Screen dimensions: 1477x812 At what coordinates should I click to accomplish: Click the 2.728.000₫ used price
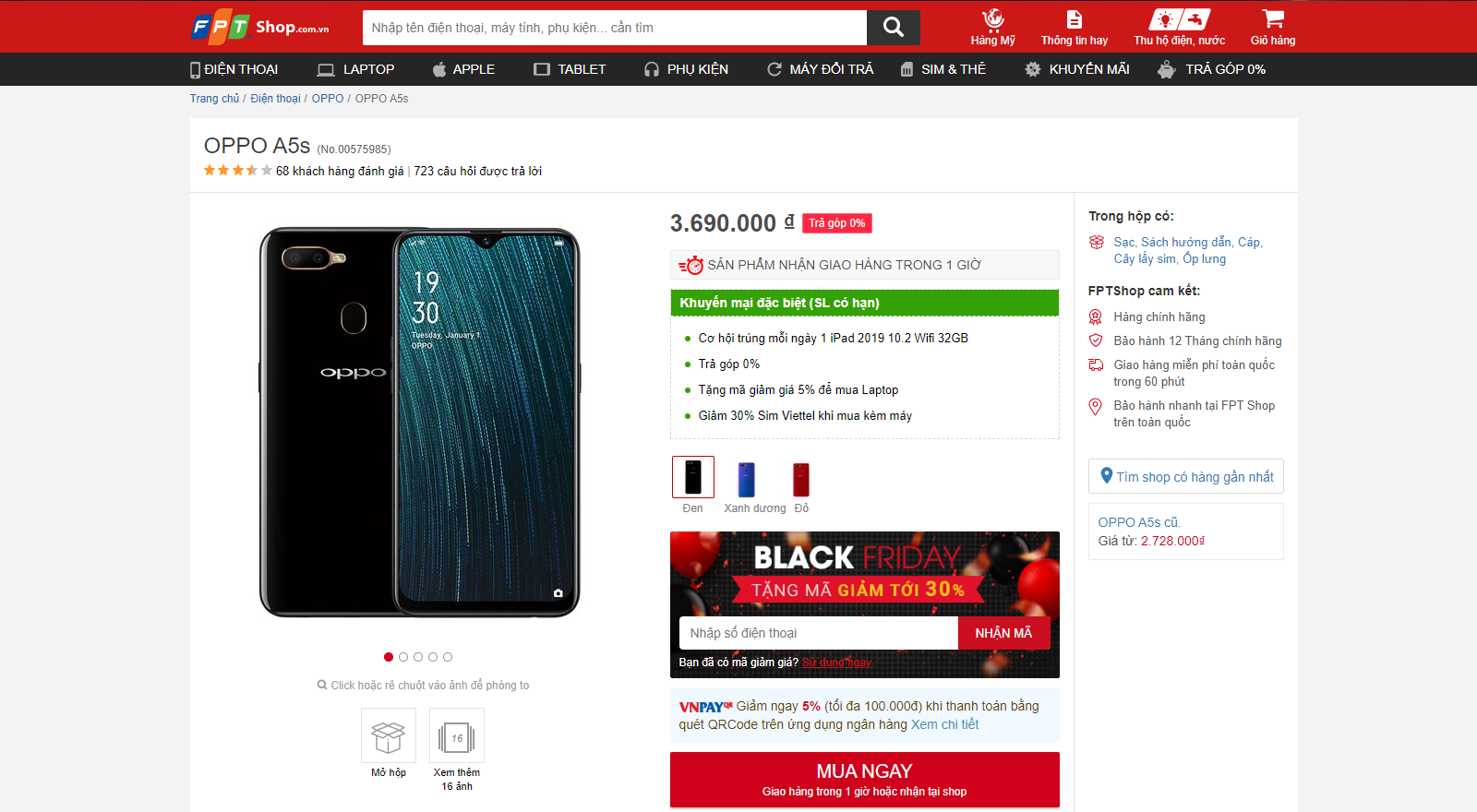click(x=1172, y=541)
